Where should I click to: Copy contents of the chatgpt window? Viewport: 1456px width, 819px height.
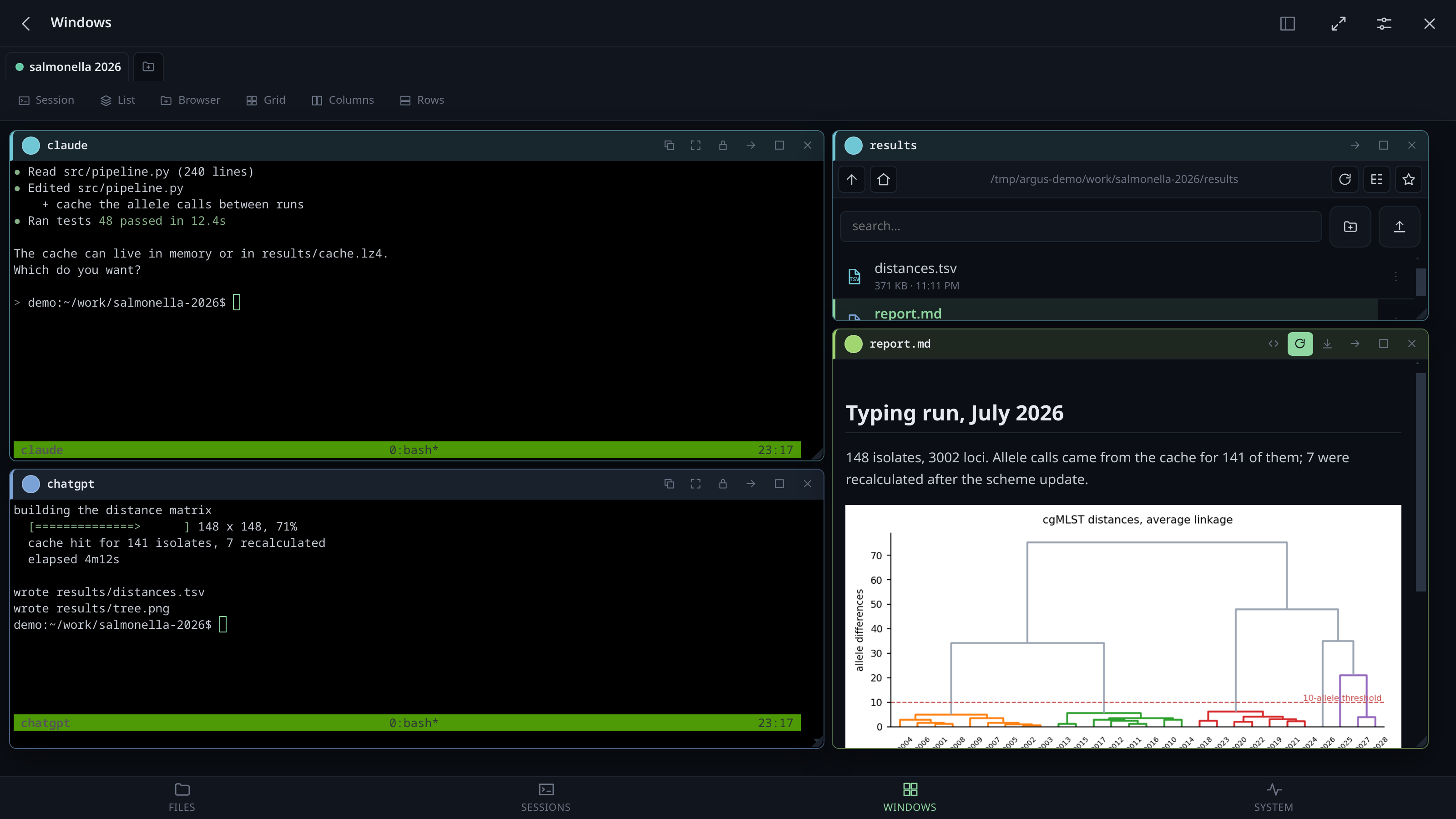pyautogui.click(x=669, y=484)
